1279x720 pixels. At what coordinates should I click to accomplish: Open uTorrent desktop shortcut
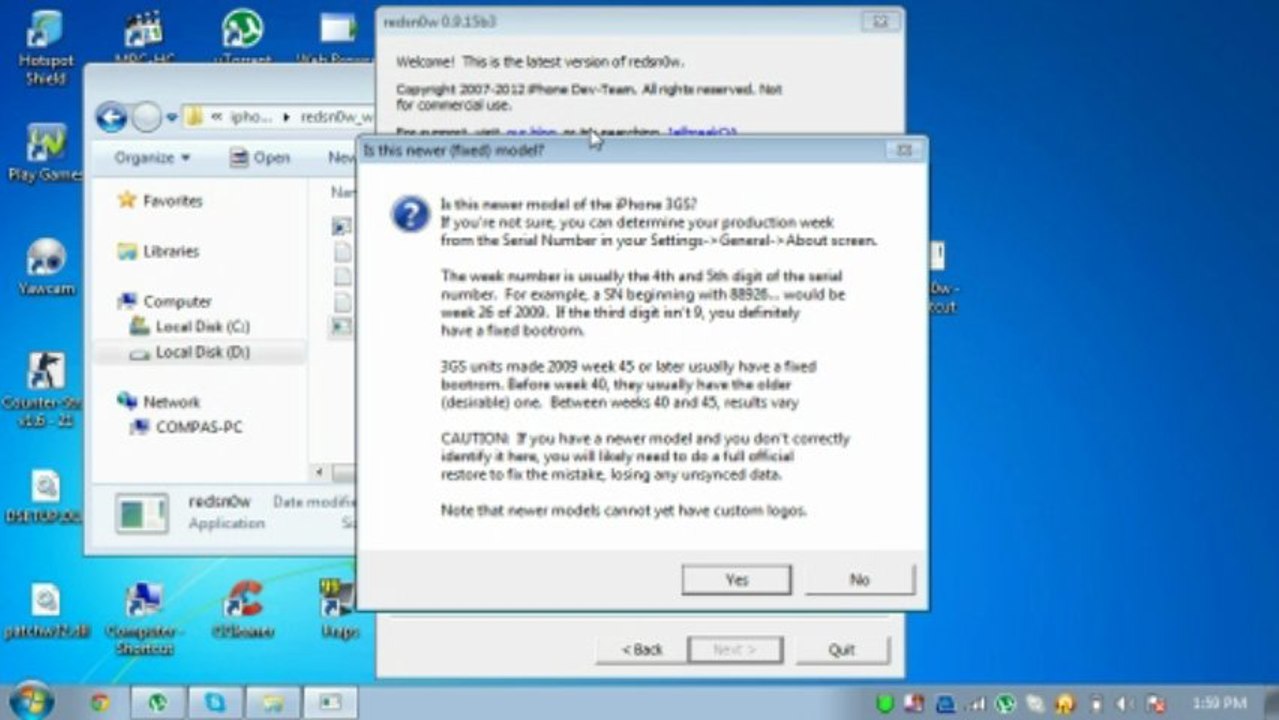(x=242, y=38)
